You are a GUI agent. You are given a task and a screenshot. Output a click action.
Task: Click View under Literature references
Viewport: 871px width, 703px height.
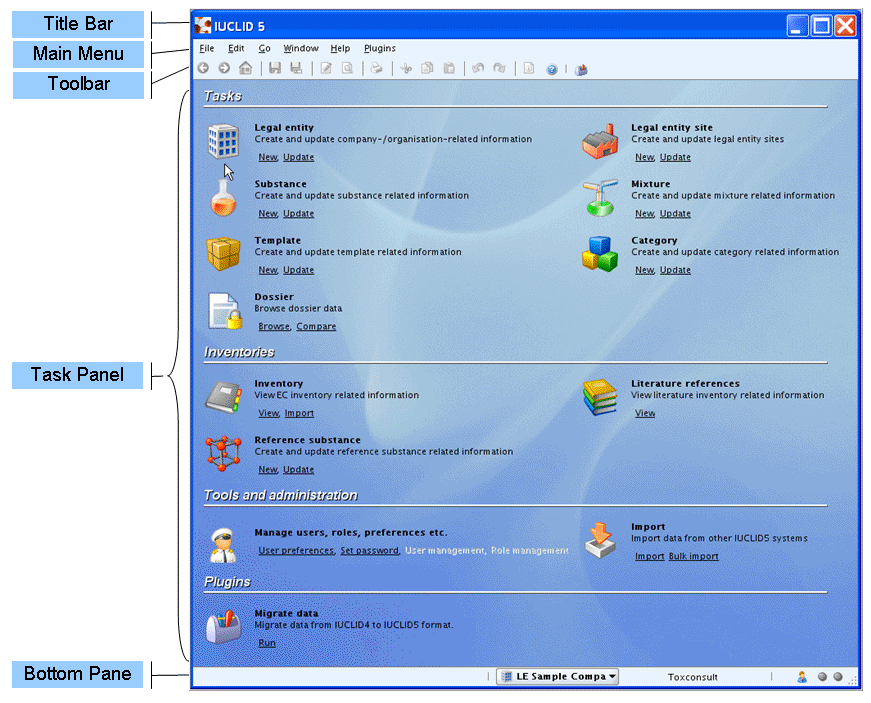(x=645, y=413)
